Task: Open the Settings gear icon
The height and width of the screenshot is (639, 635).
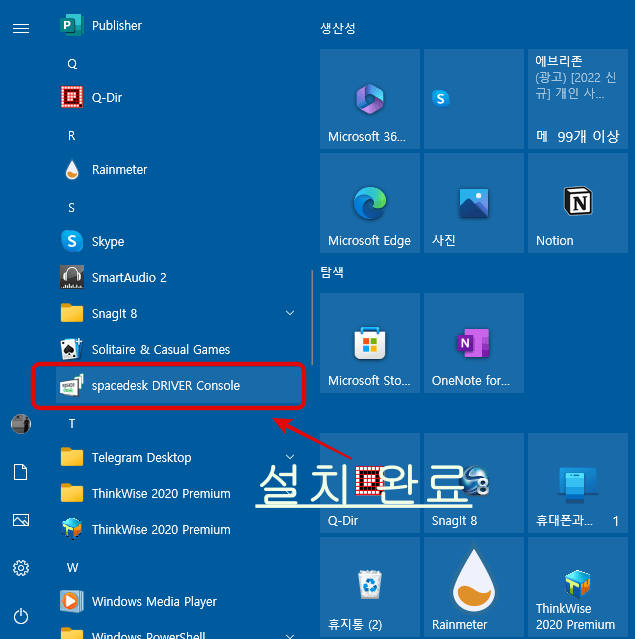Action: pos(21,568)
